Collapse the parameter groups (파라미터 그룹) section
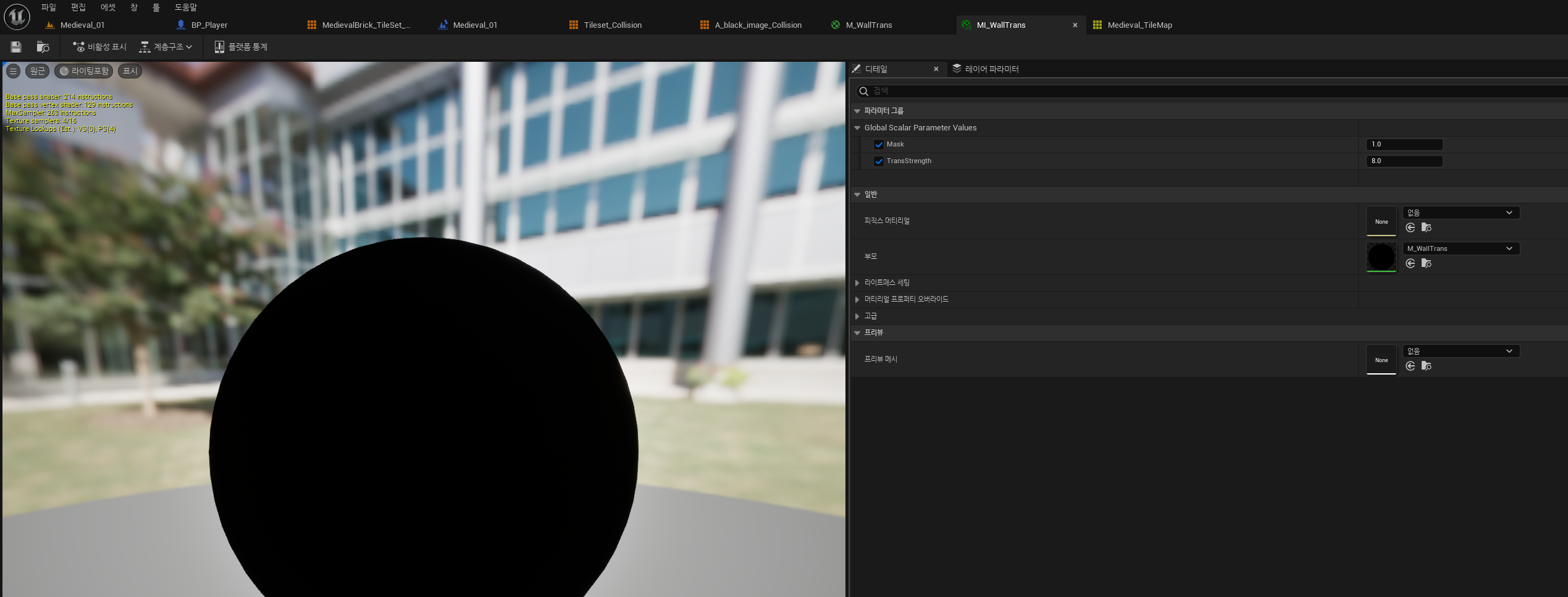The height and width of the screenshot is (597, 1568). click(x=857, y=111)
